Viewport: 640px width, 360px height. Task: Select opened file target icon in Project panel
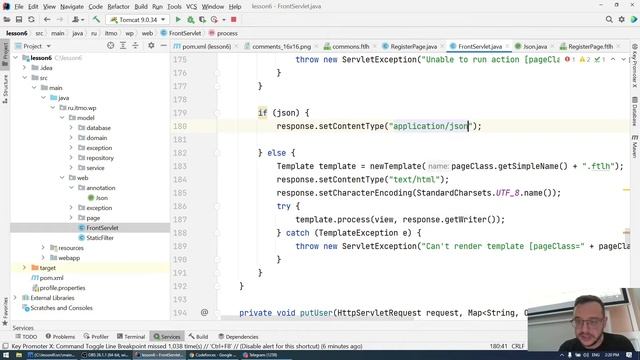[111, 46]
